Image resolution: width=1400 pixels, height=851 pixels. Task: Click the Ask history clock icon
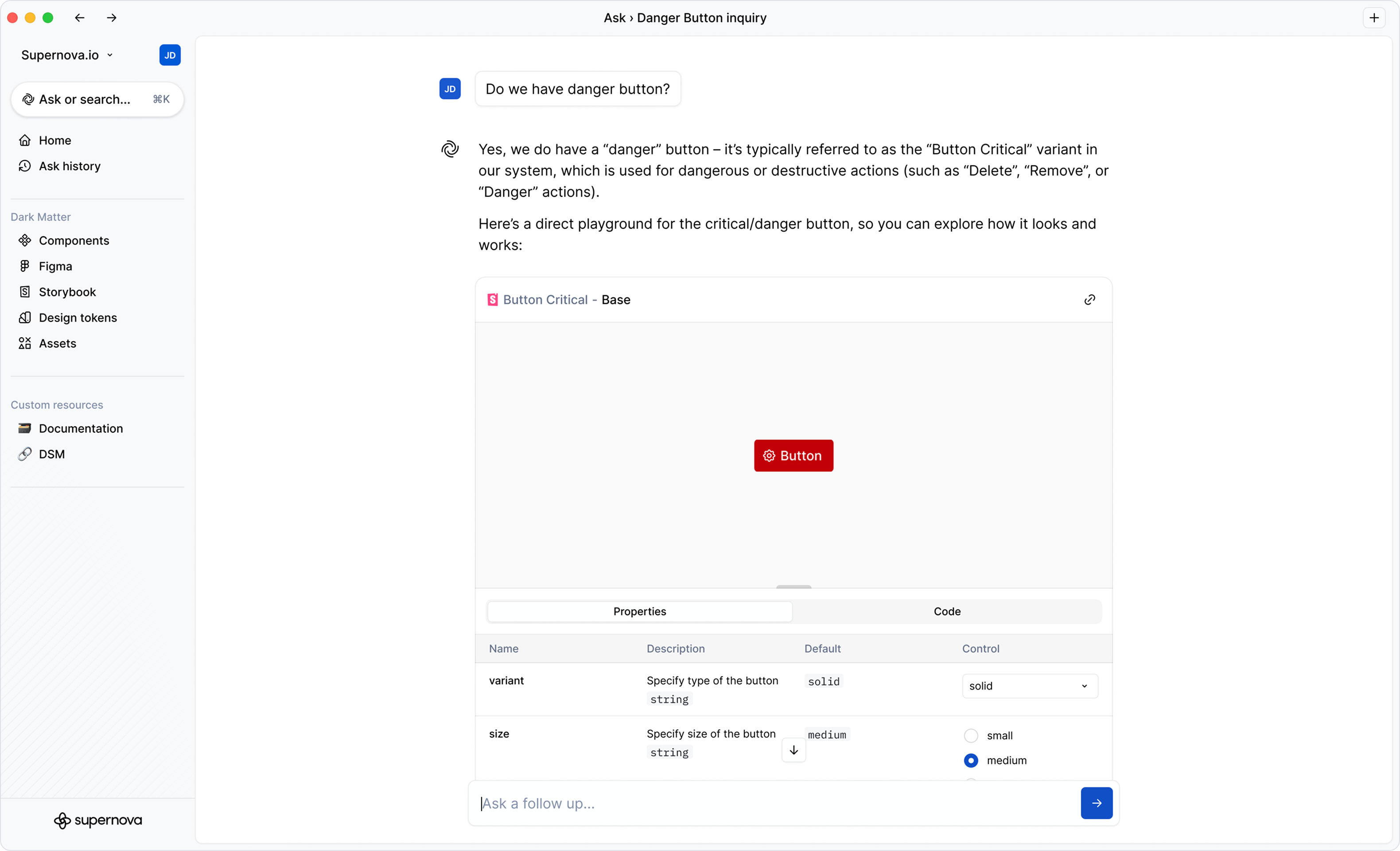tap(24, 166)
